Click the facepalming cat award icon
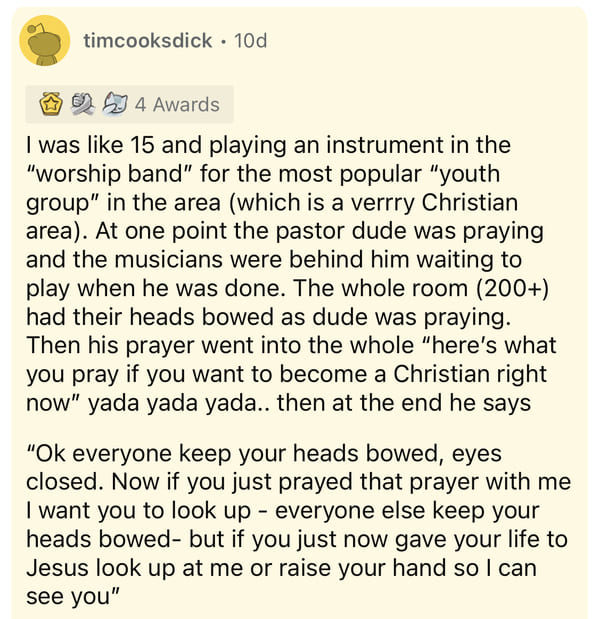This screenshot has height=619, width=599. point(115,104)
